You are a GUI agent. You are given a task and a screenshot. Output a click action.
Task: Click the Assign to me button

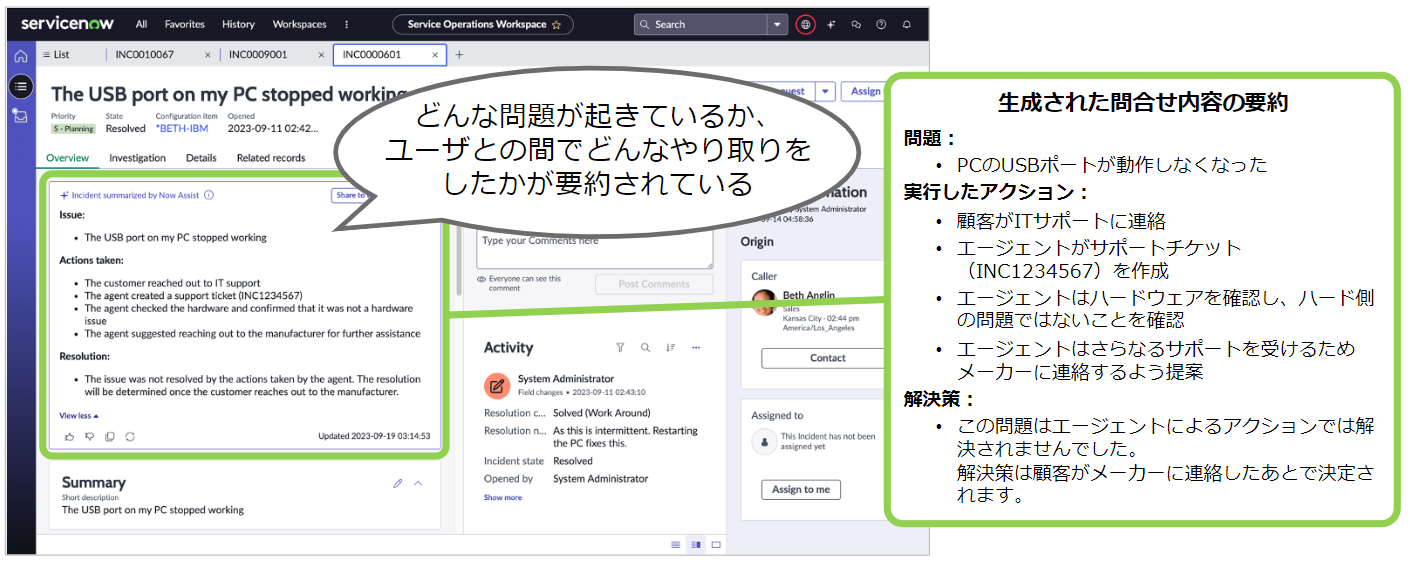click(x=801, y=489)
